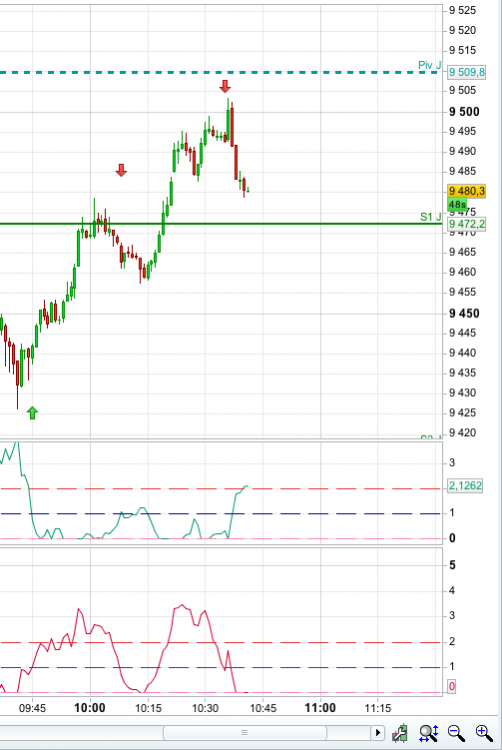Click the 2,1262 indicator value tag

tap(465, 485)
